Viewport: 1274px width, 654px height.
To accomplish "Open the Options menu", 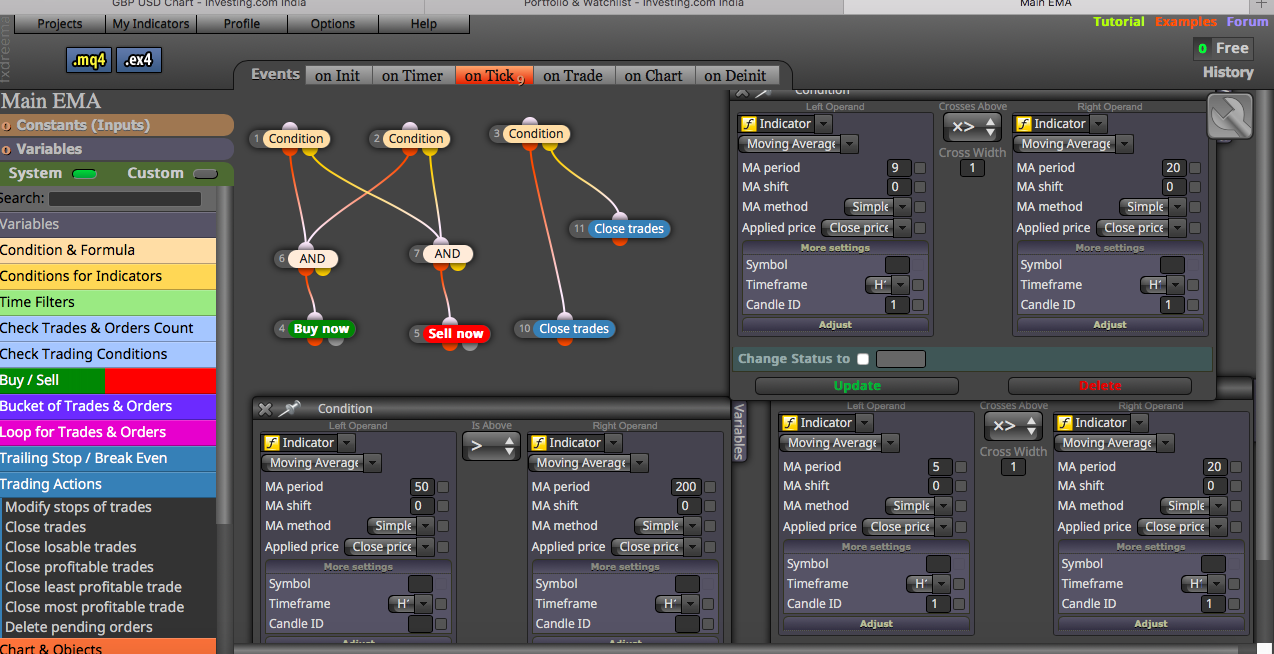I will coord(333,24).
